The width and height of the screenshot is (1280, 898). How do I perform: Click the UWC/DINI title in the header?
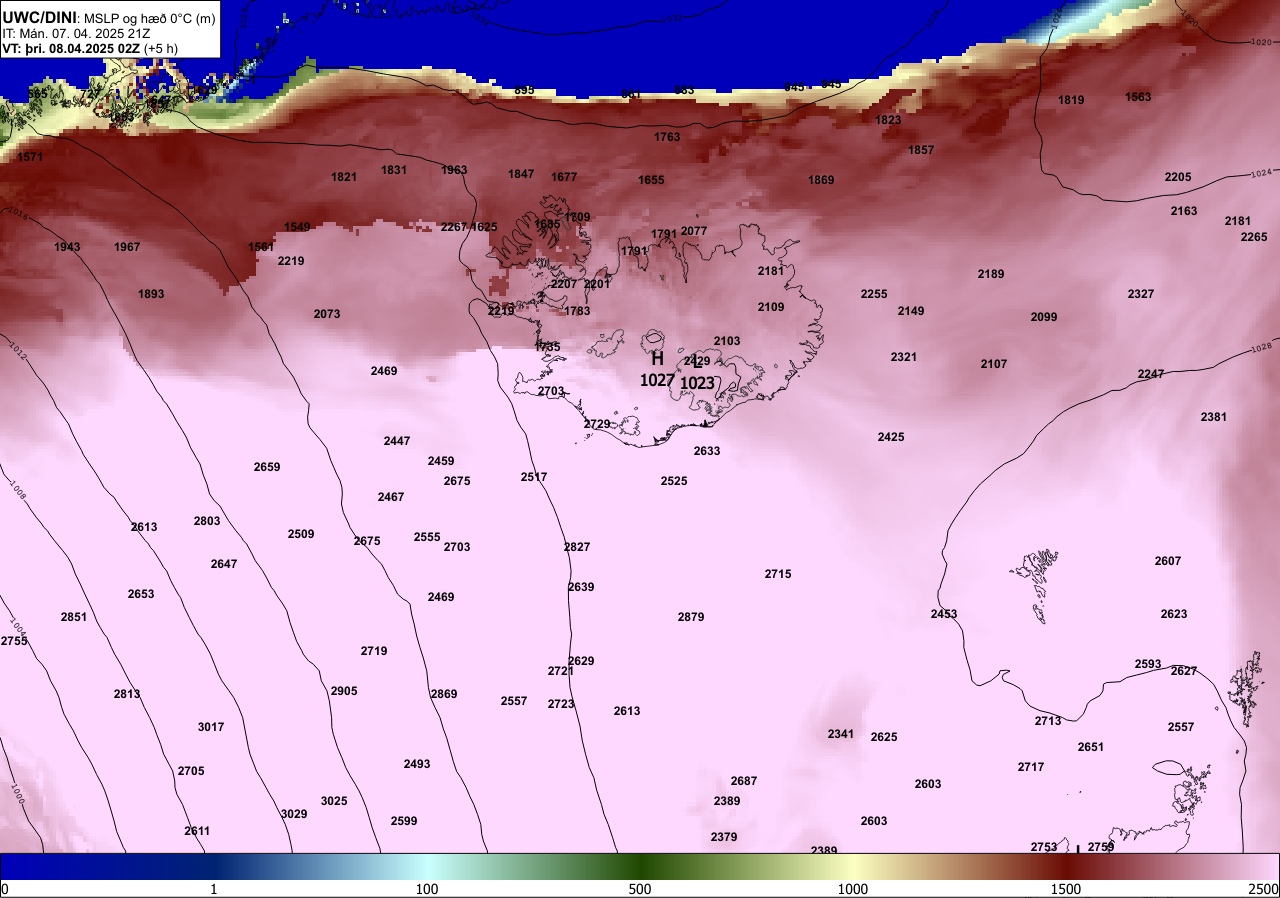pos(39,17)
